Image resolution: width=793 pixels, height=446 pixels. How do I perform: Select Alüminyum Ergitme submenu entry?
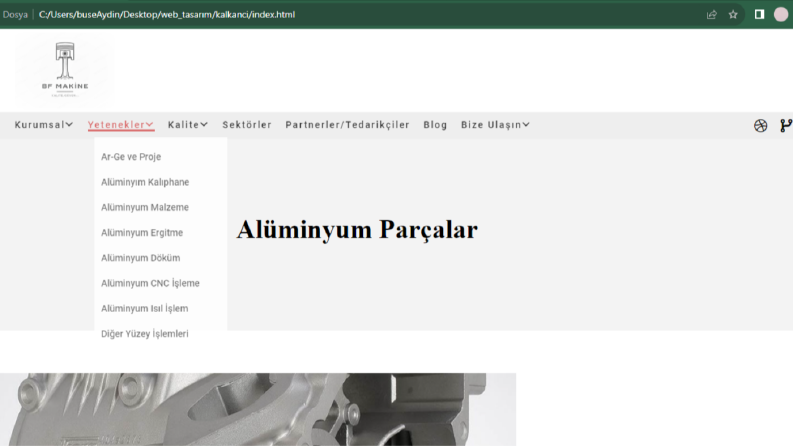coord(142,233)
